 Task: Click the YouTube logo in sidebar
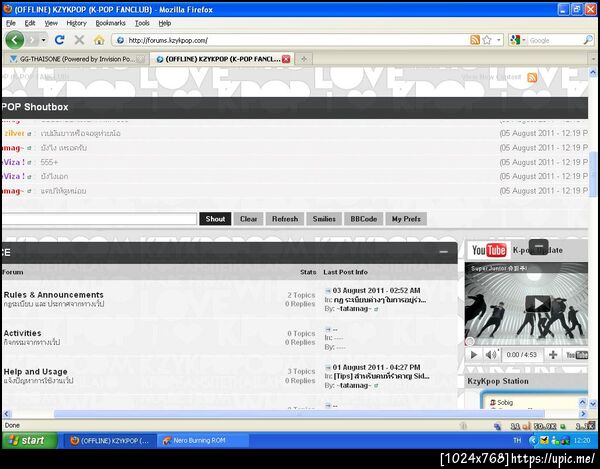(489, 250)
